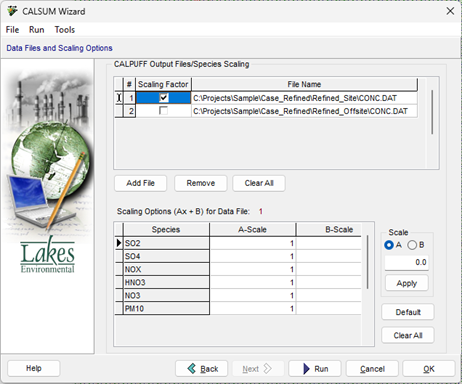Click the B-Scale cell for SO2

pos(329,243)
